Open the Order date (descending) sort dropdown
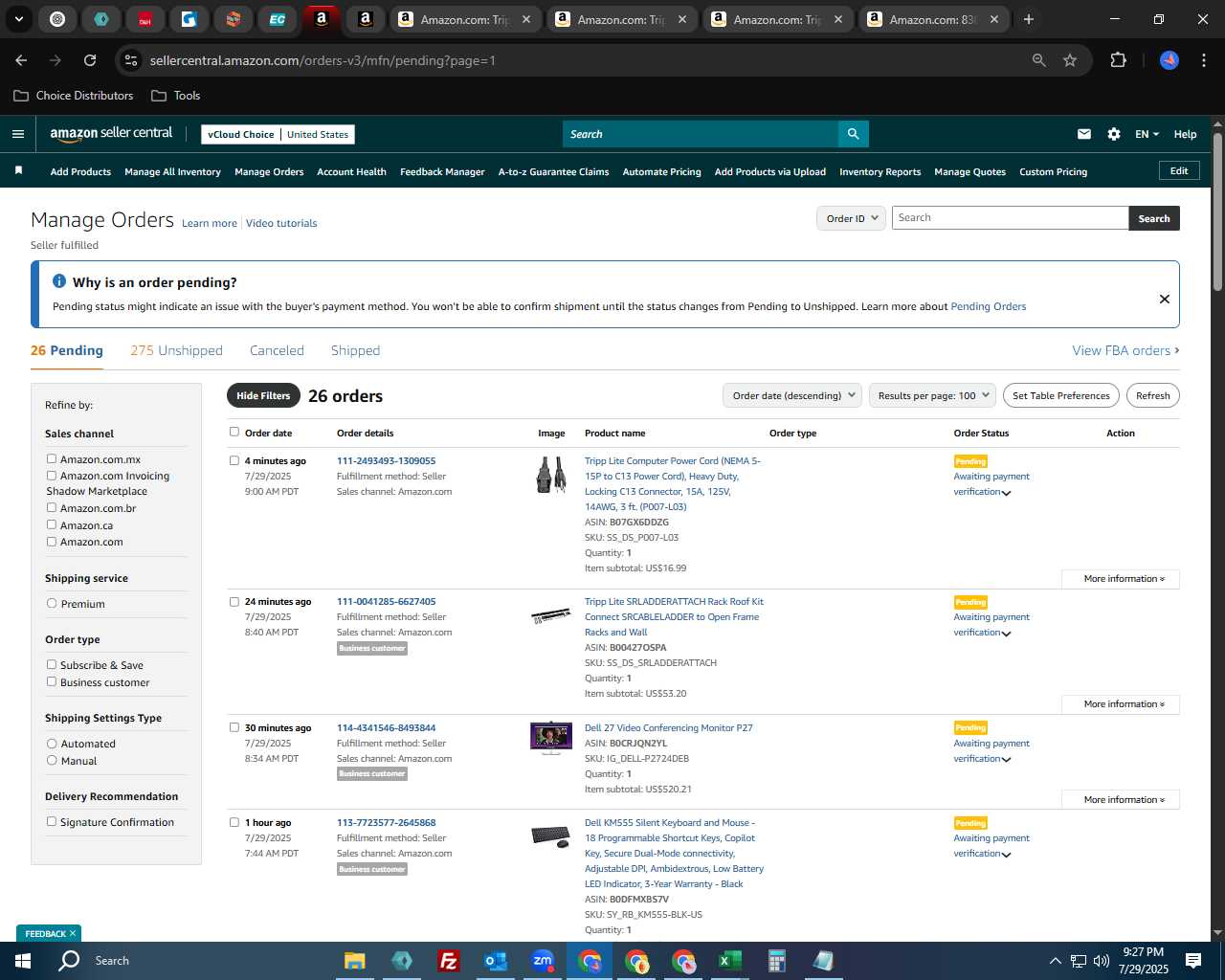Viewport: 1225px width, 980px height. point(792,395)
